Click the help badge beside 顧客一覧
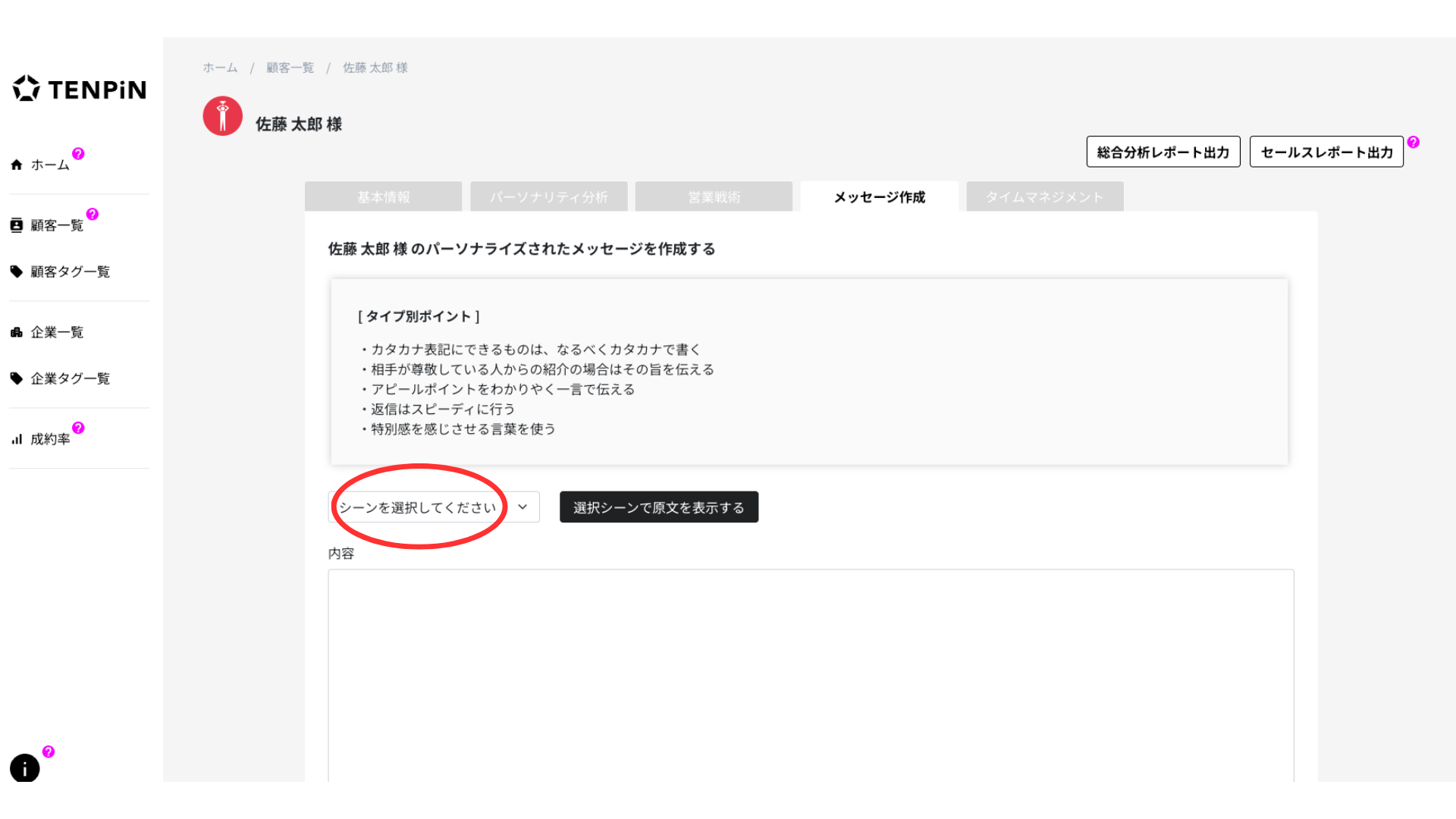This screenshot has width=1456, height=819. (x=93, y=215)
